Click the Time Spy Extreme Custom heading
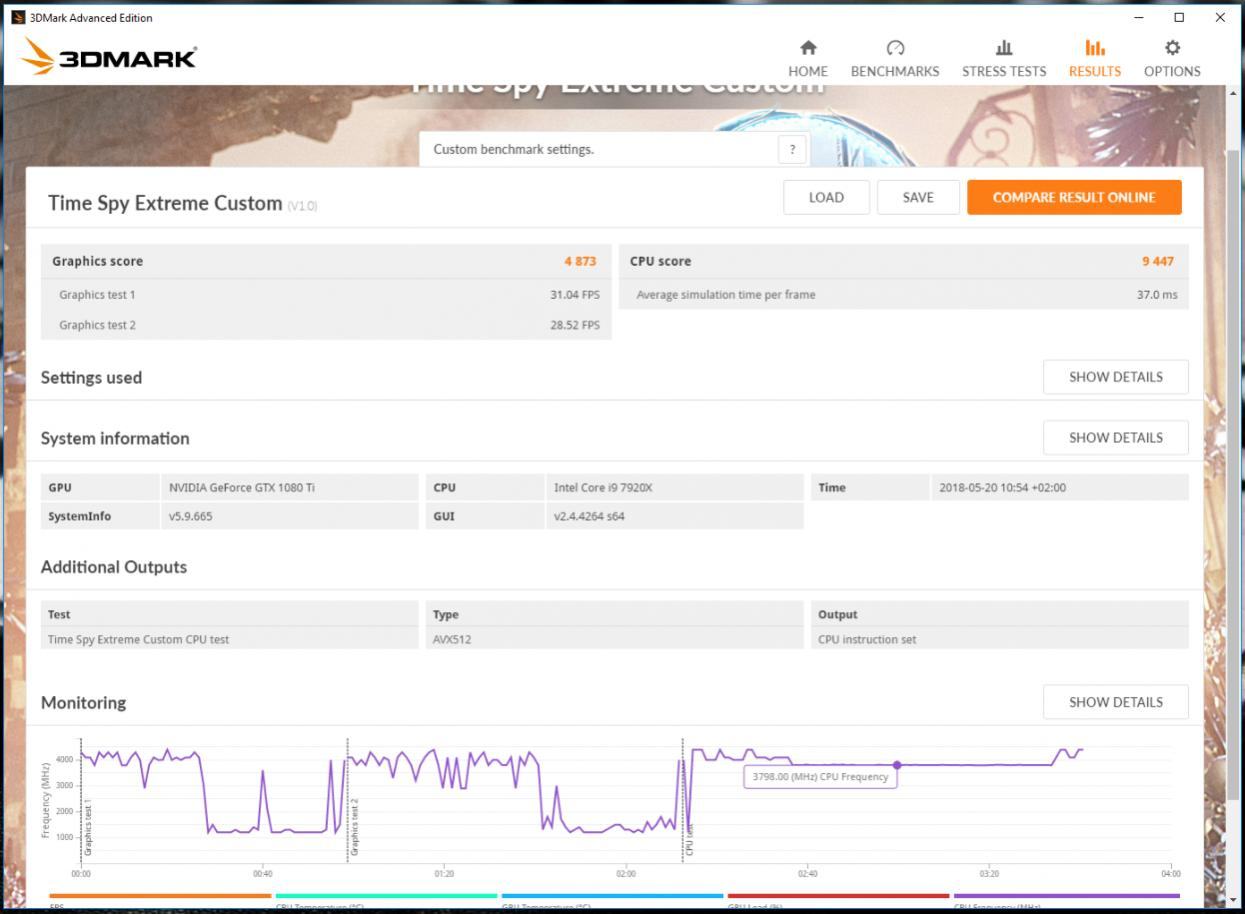The height and width of the screenshot is (914, 1245). [165, 203]
